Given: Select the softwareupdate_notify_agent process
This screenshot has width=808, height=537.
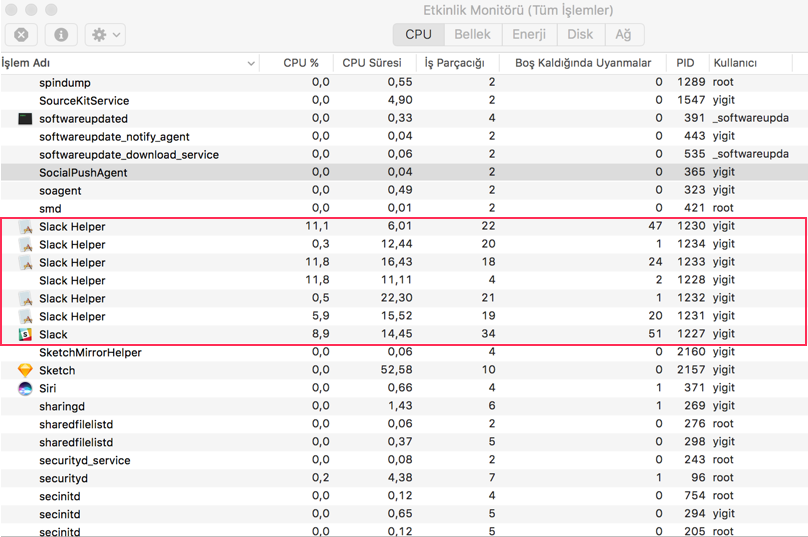Looking at the screenshot, I should [404, 137].
